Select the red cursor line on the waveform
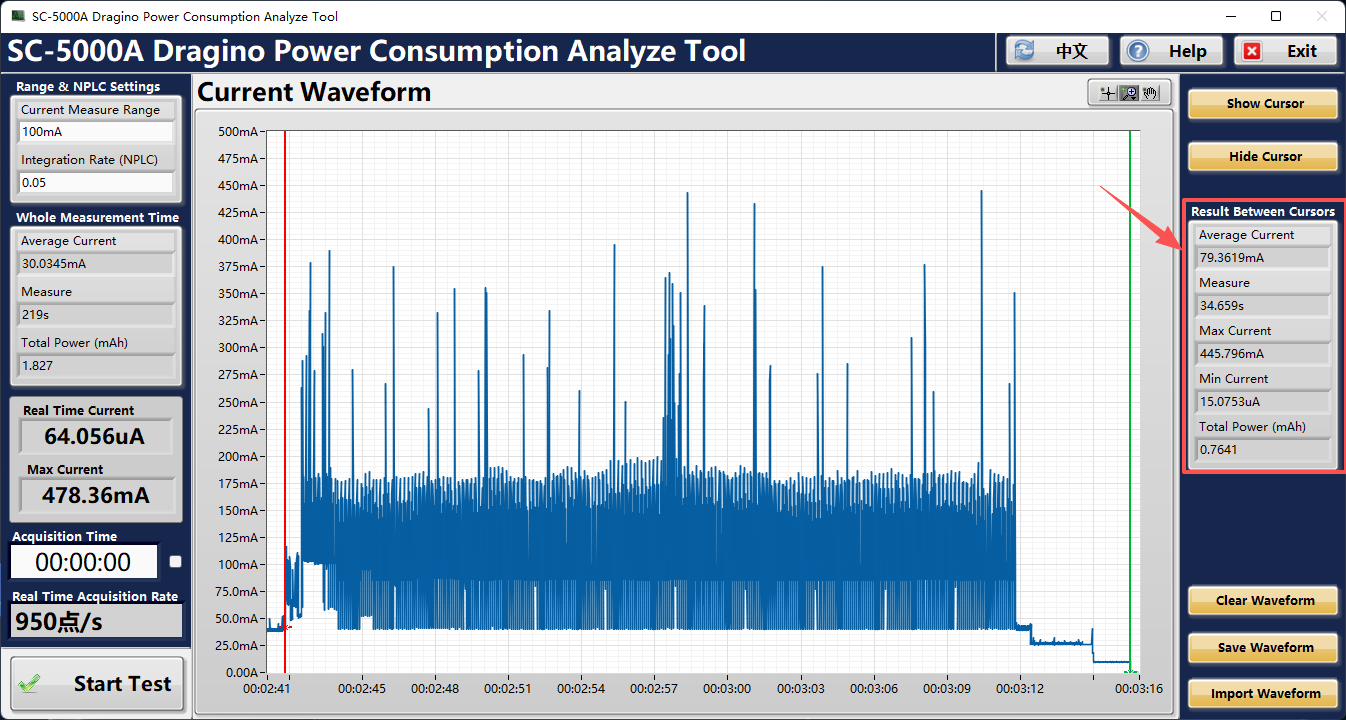 click(x=285, y=400)
